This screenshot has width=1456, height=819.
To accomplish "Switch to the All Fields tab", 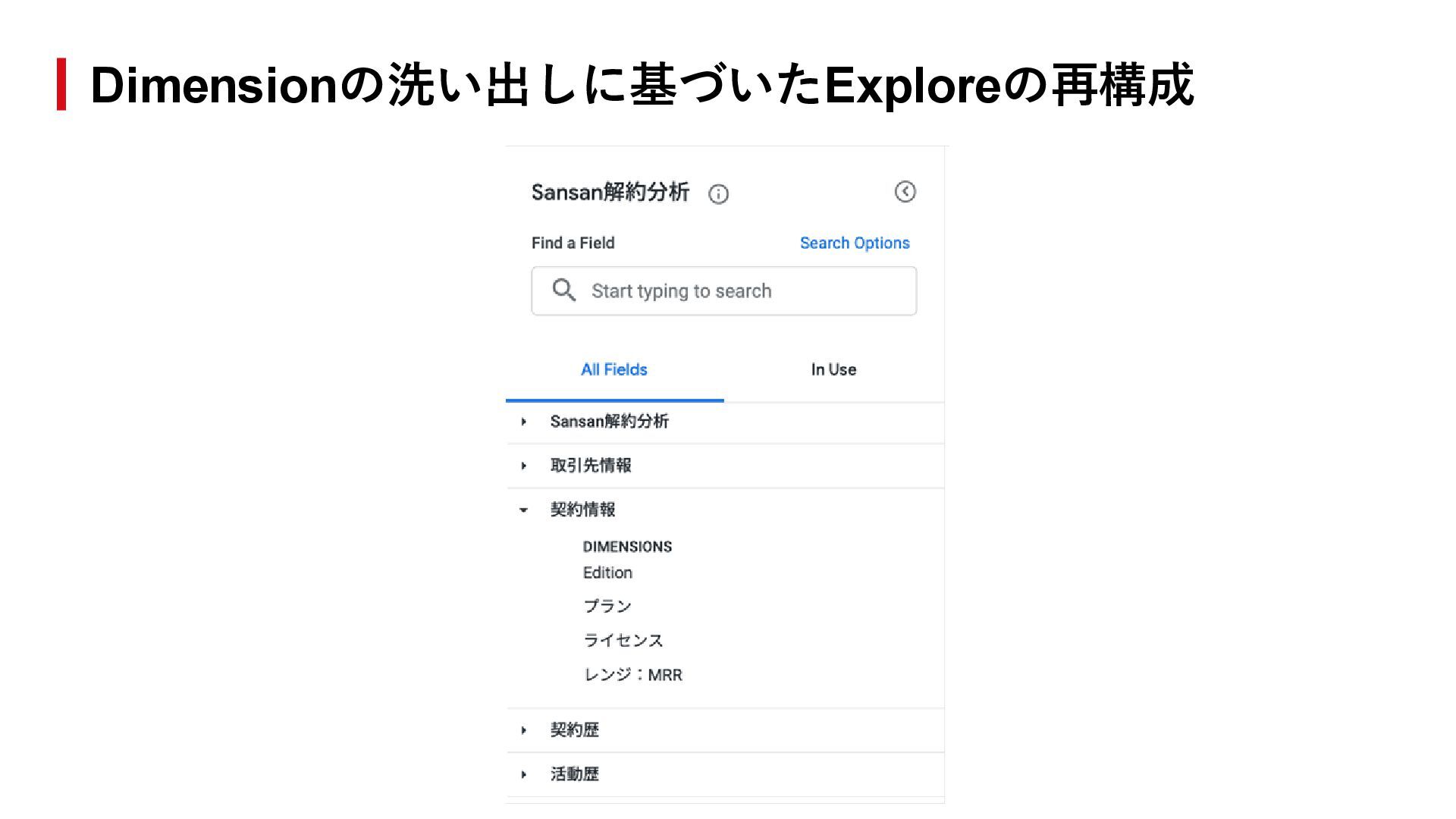I will coord(613,370).
